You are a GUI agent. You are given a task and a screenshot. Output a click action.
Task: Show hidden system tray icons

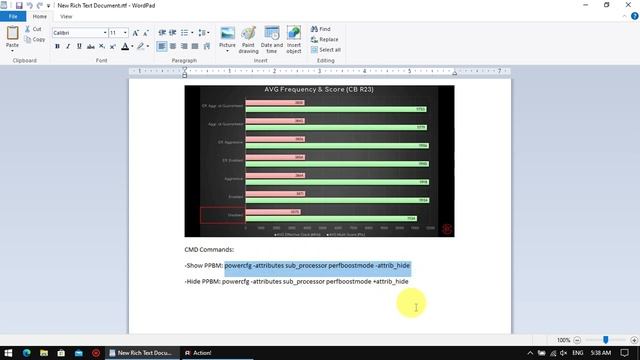[x=530, y=353]
